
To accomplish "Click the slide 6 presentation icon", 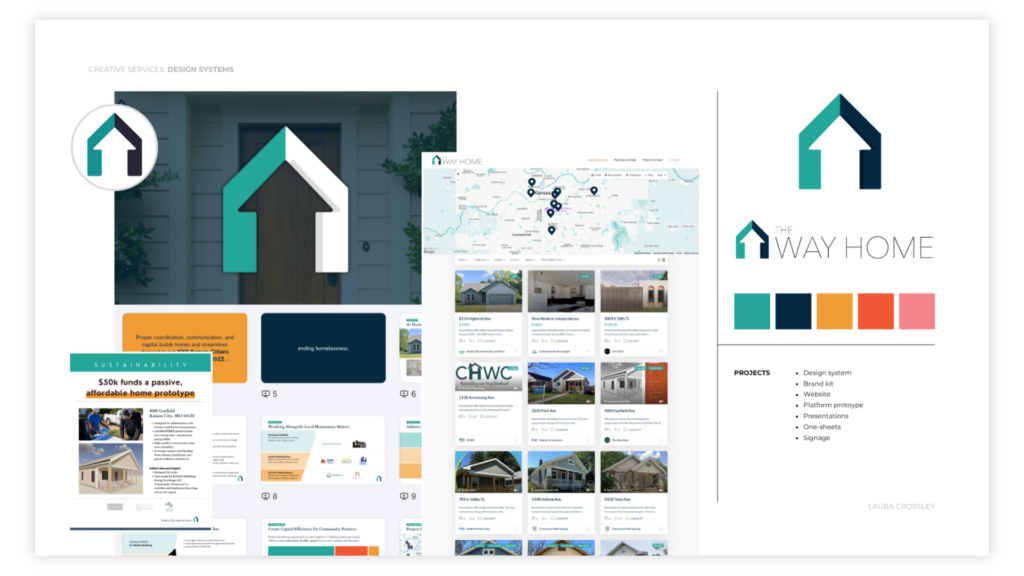I will tap(404, 394).
